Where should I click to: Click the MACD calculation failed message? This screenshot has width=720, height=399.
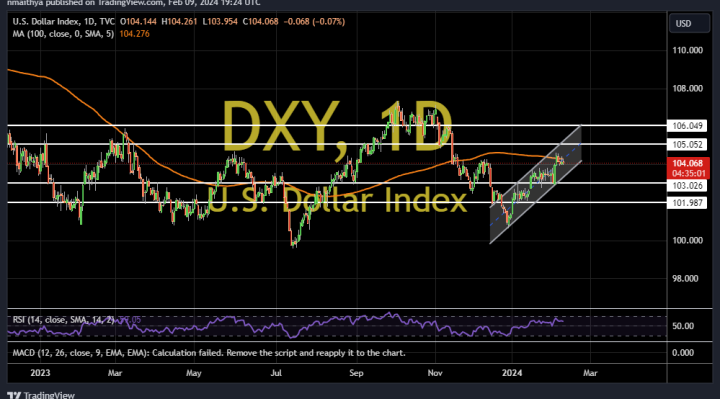[x=209, y=353]
